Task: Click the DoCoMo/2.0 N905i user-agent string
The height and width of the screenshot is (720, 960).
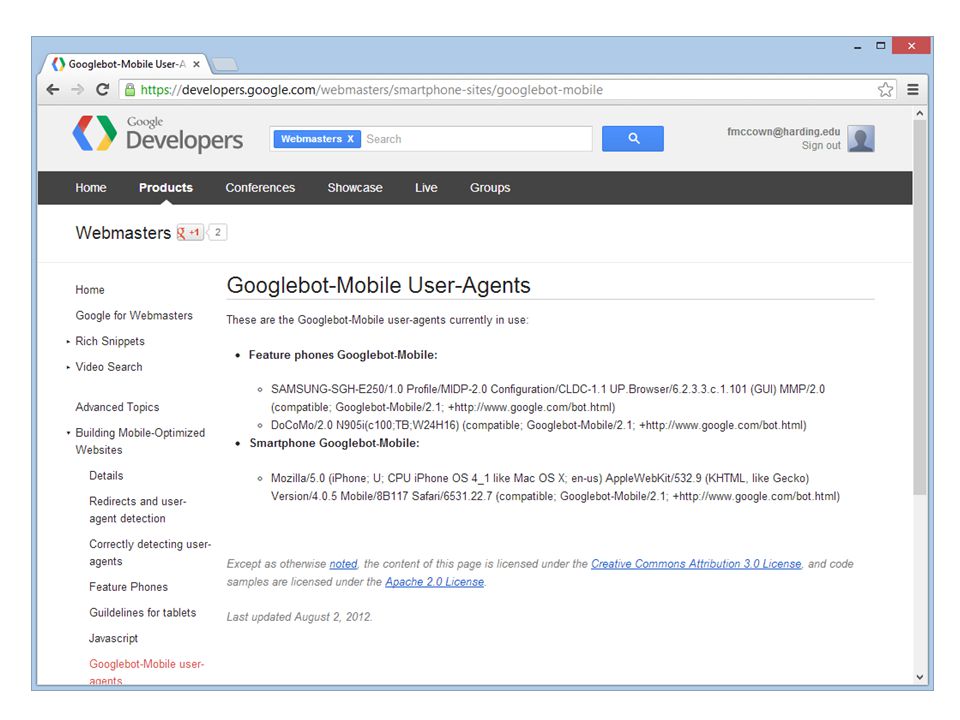Action: click(x=539, y=425)
